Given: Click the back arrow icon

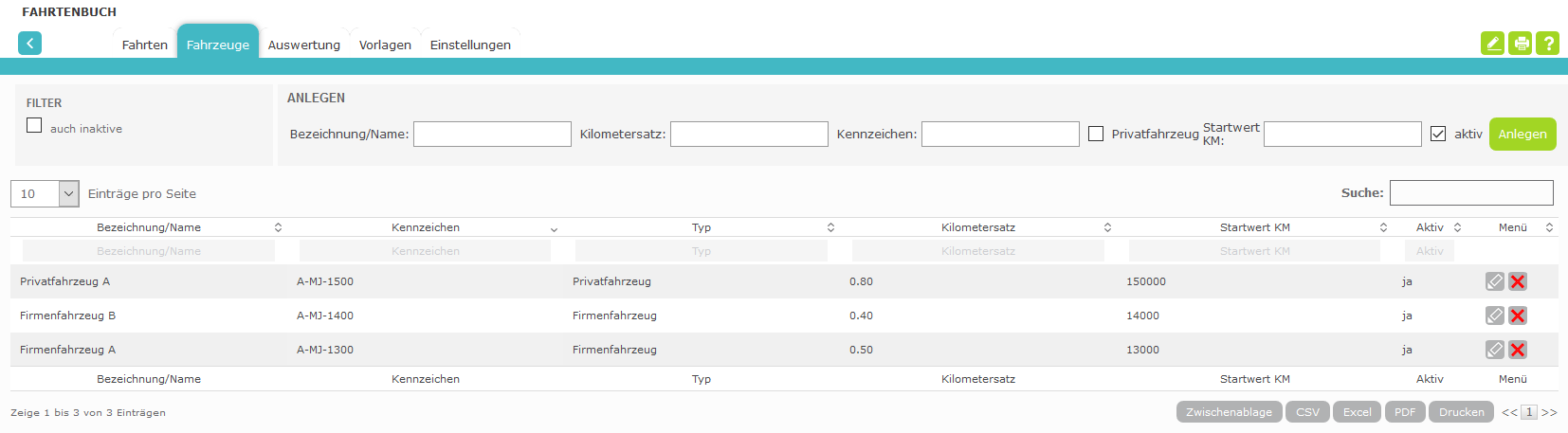Looking at the screenshot, I should [29, 44].
